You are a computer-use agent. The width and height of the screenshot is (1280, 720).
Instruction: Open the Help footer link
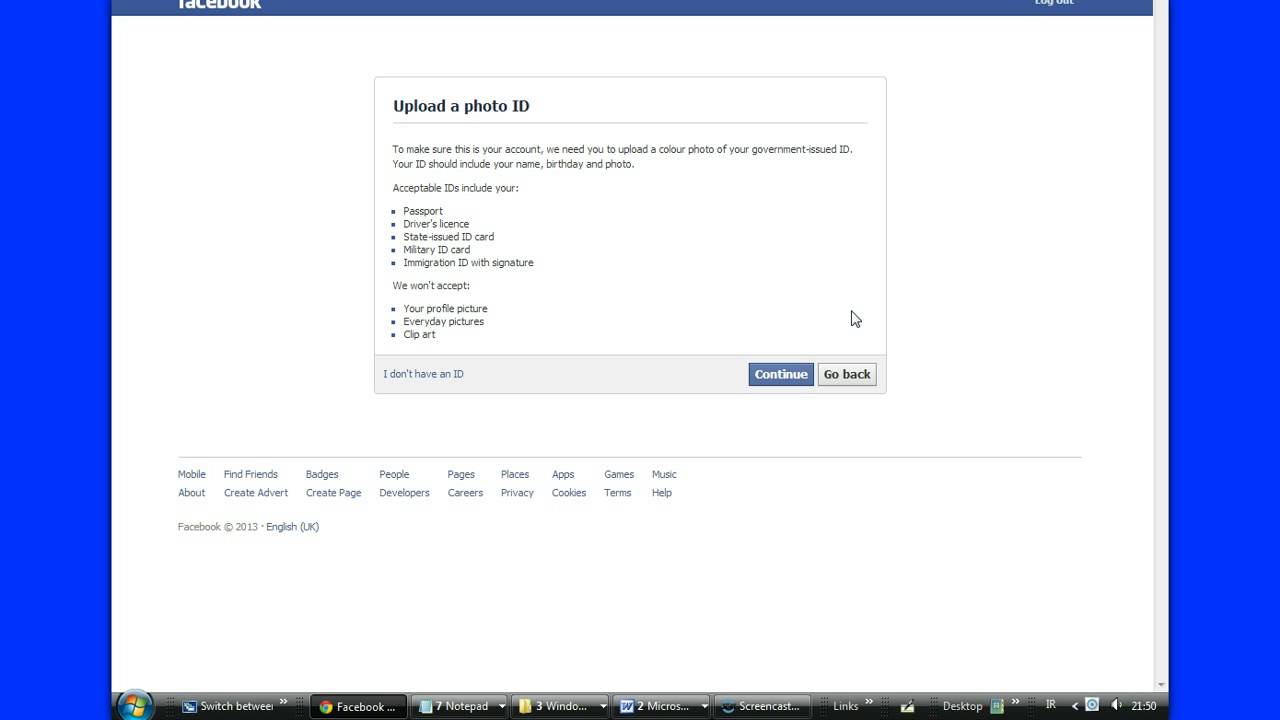pyautogui.click(x=662, y=493)
